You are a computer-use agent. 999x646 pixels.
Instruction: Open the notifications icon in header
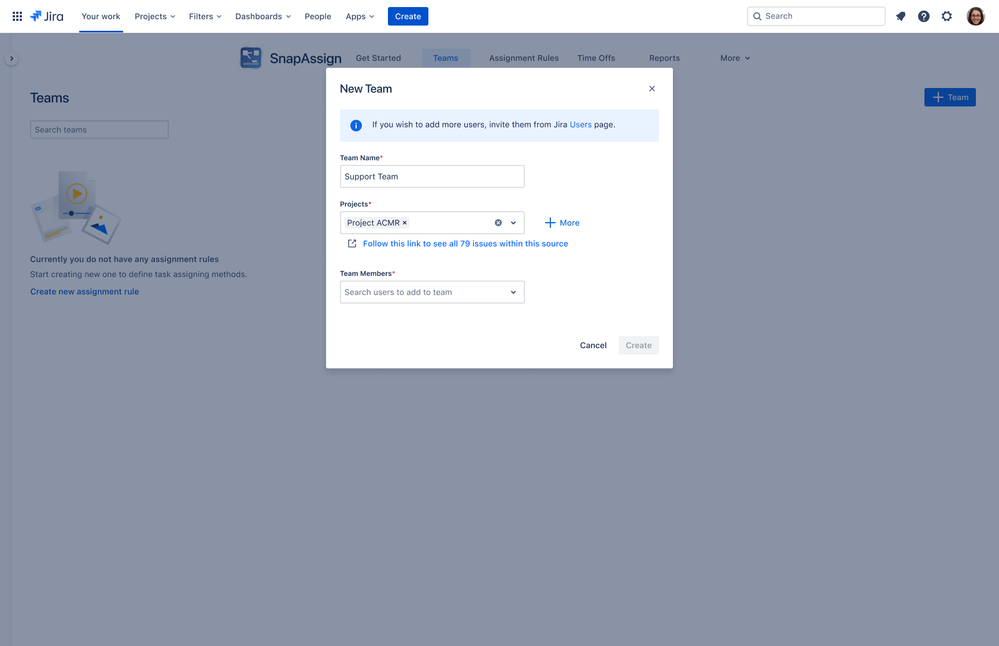900,16
